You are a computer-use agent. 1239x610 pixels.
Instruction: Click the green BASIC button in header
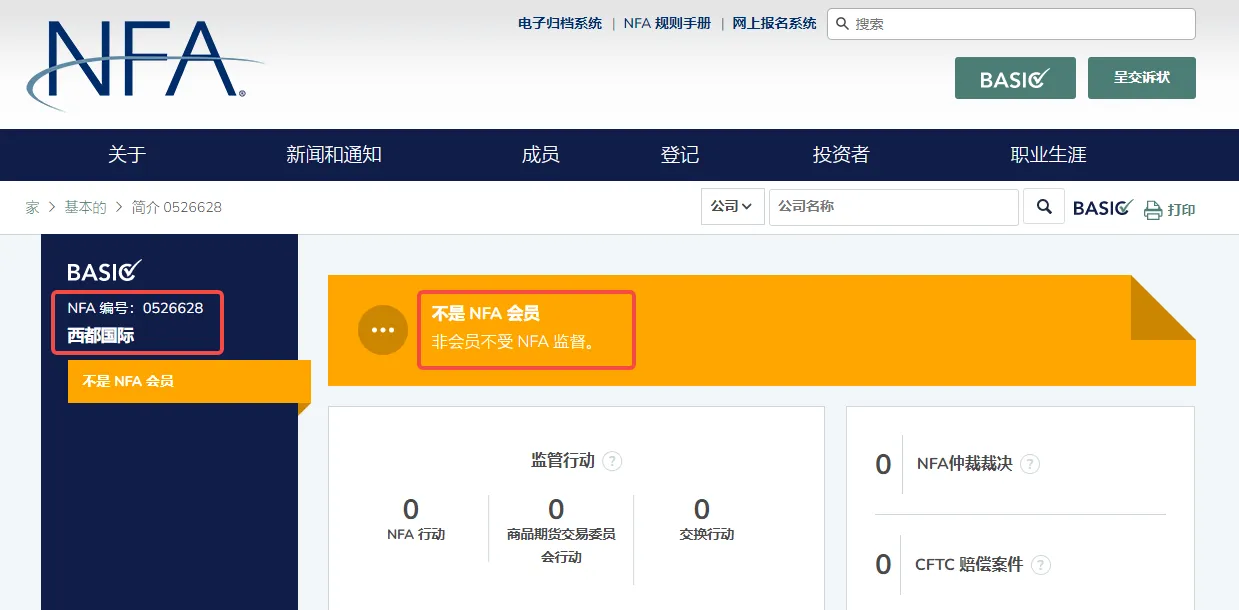pyautogui.click(x=1015, y=78)
